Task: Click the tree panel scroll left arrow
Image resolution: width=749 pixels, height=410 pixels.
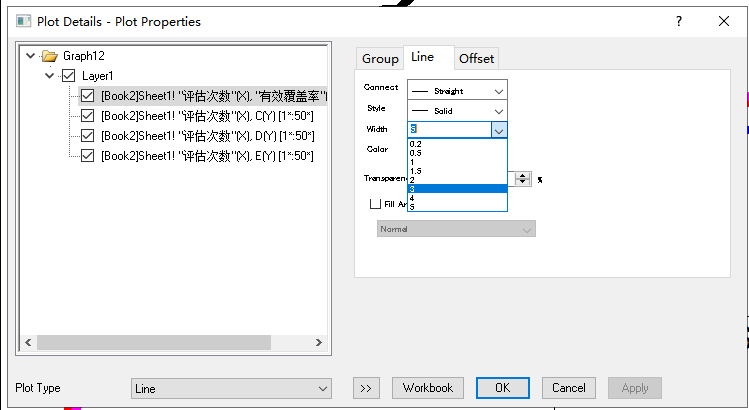Action: pyautogui.click(x=29, y=342)
